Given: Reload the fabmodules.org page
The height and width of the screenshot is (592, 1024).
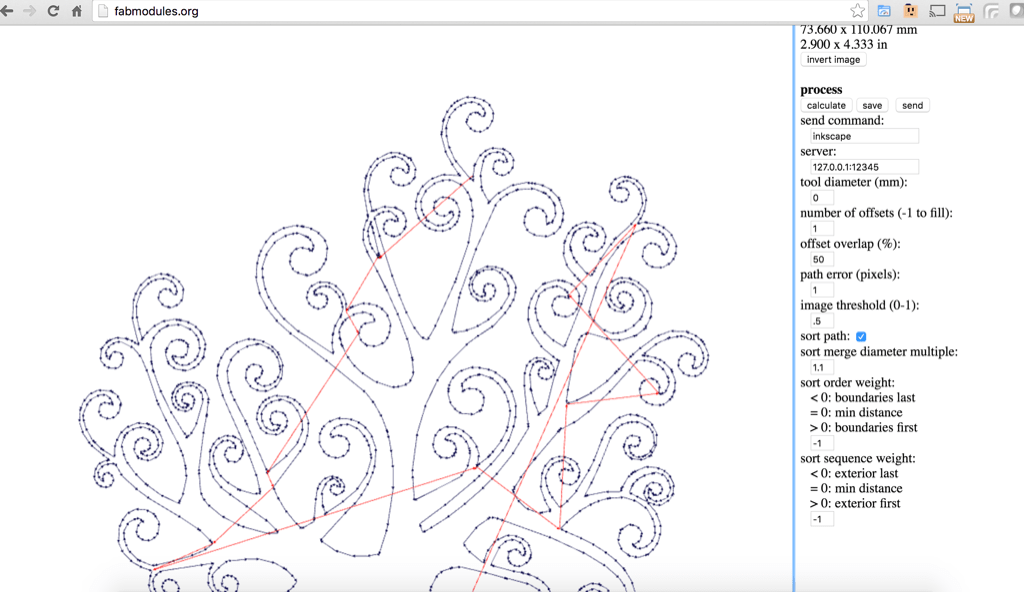Looking at the screenshot, I should (54, 11).
